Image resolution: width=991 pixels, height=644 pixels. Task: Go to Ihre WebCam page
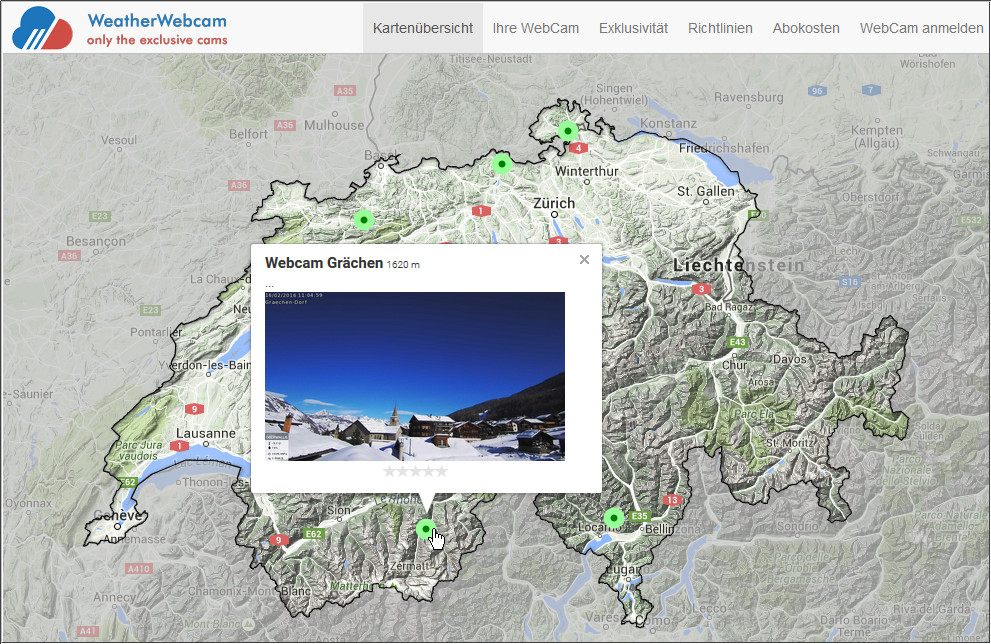[535, 28]
